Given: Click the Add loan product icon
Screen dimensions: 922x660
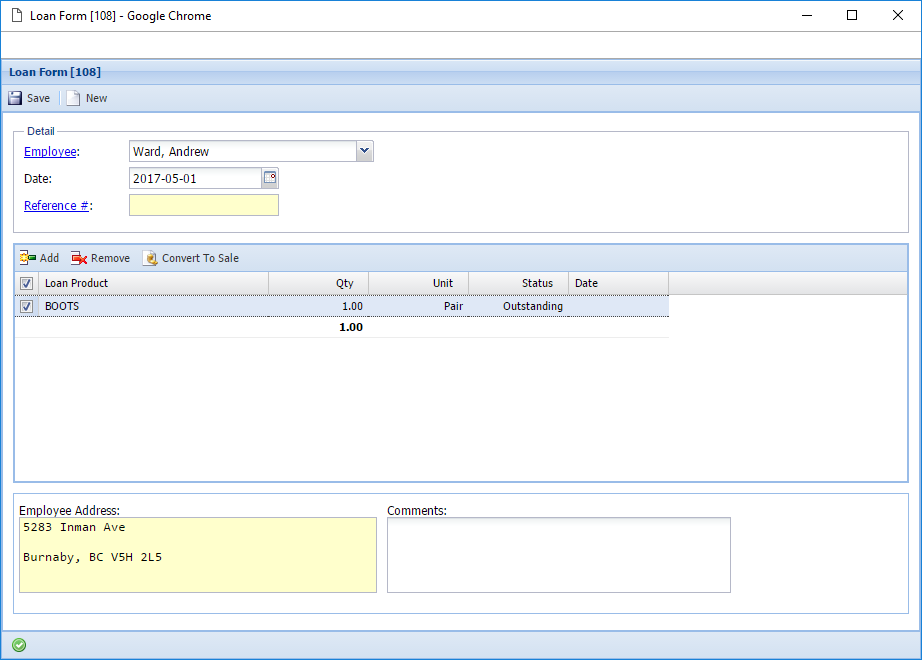Looking at the screenshot, I should pyautogui.click(x=28, y=258).
